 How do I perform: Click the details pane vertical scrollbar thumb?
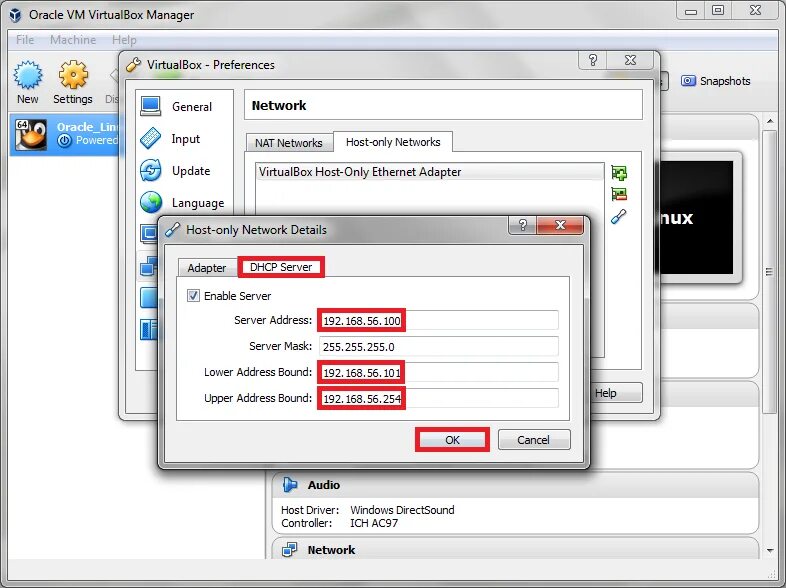click(x=769, y=272)
